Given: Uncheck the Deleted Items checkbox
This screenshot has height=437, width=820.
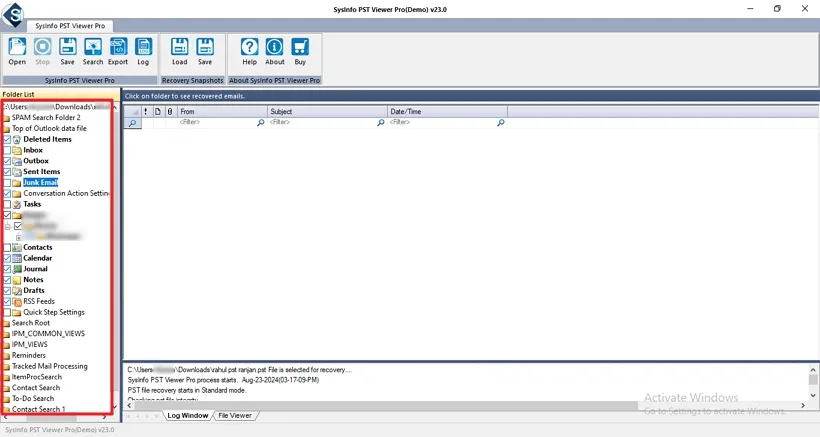Looking at the screenshot, I should [x=7, y=140].
